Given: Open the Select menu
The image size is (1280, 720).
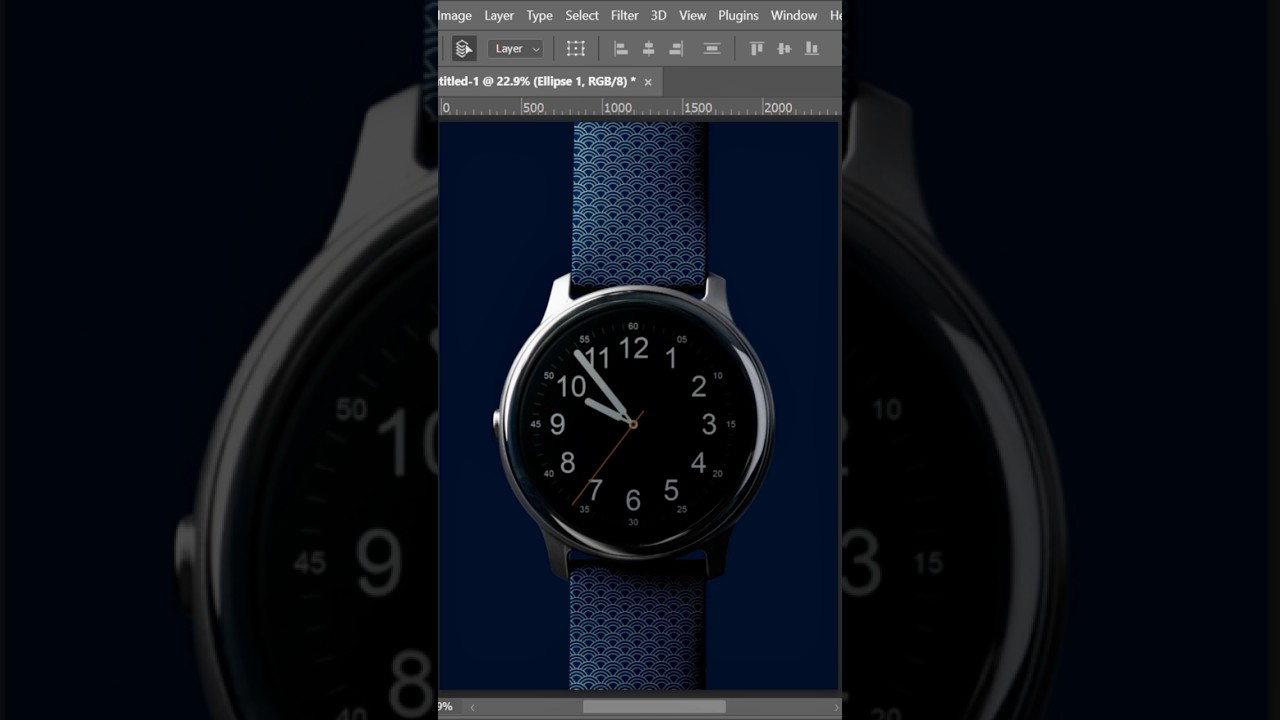Looking at the screenshot, I should click(x=582, y=15).
